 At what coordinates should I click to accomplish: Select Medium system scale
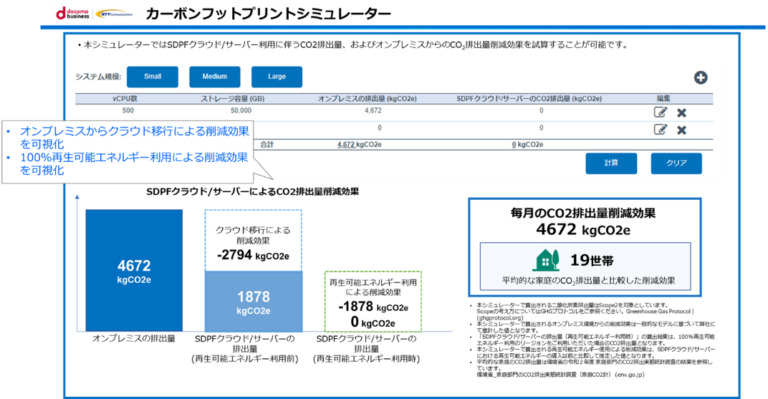tap(215, 77)
